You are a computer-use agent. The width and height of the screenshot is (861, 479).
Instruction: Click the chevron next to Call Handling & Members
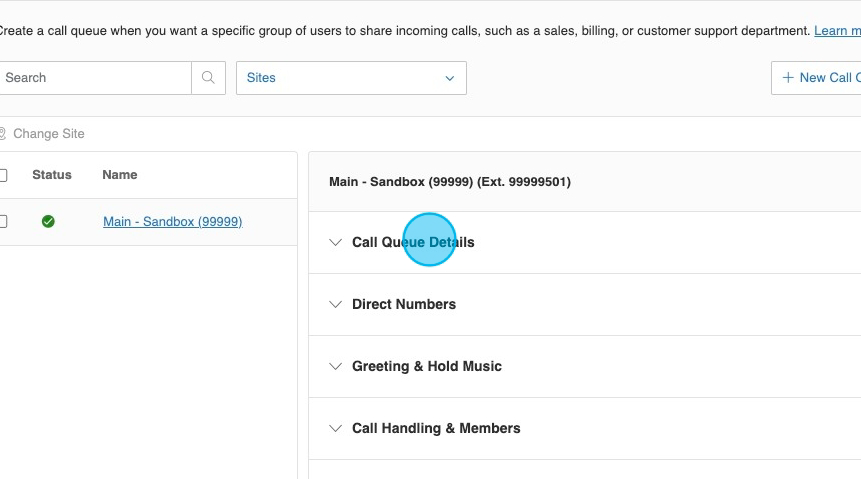336,429
